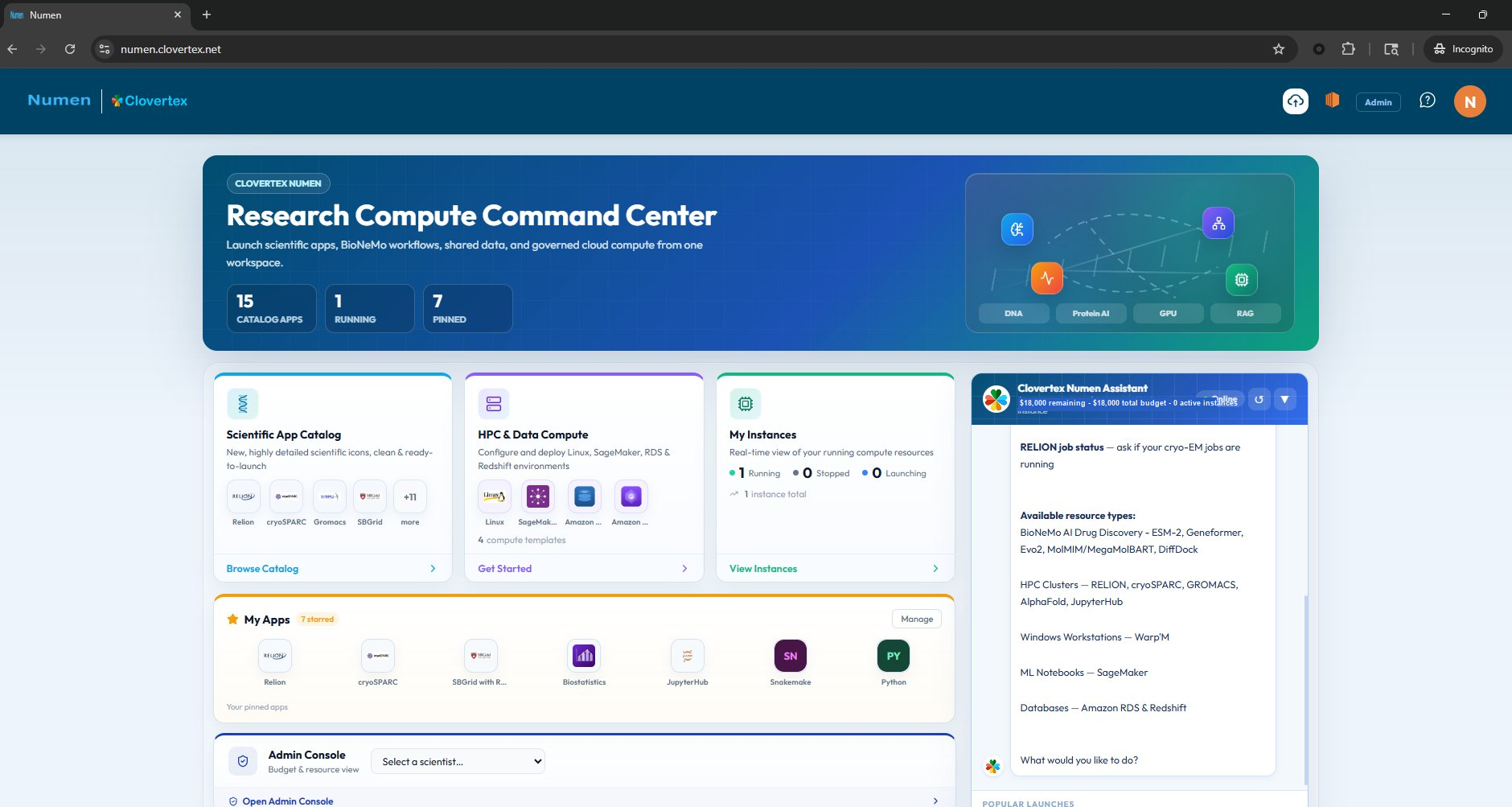Click the My Instances chip icon
This screenshot has height=807, width=1512.
[746, 403]
